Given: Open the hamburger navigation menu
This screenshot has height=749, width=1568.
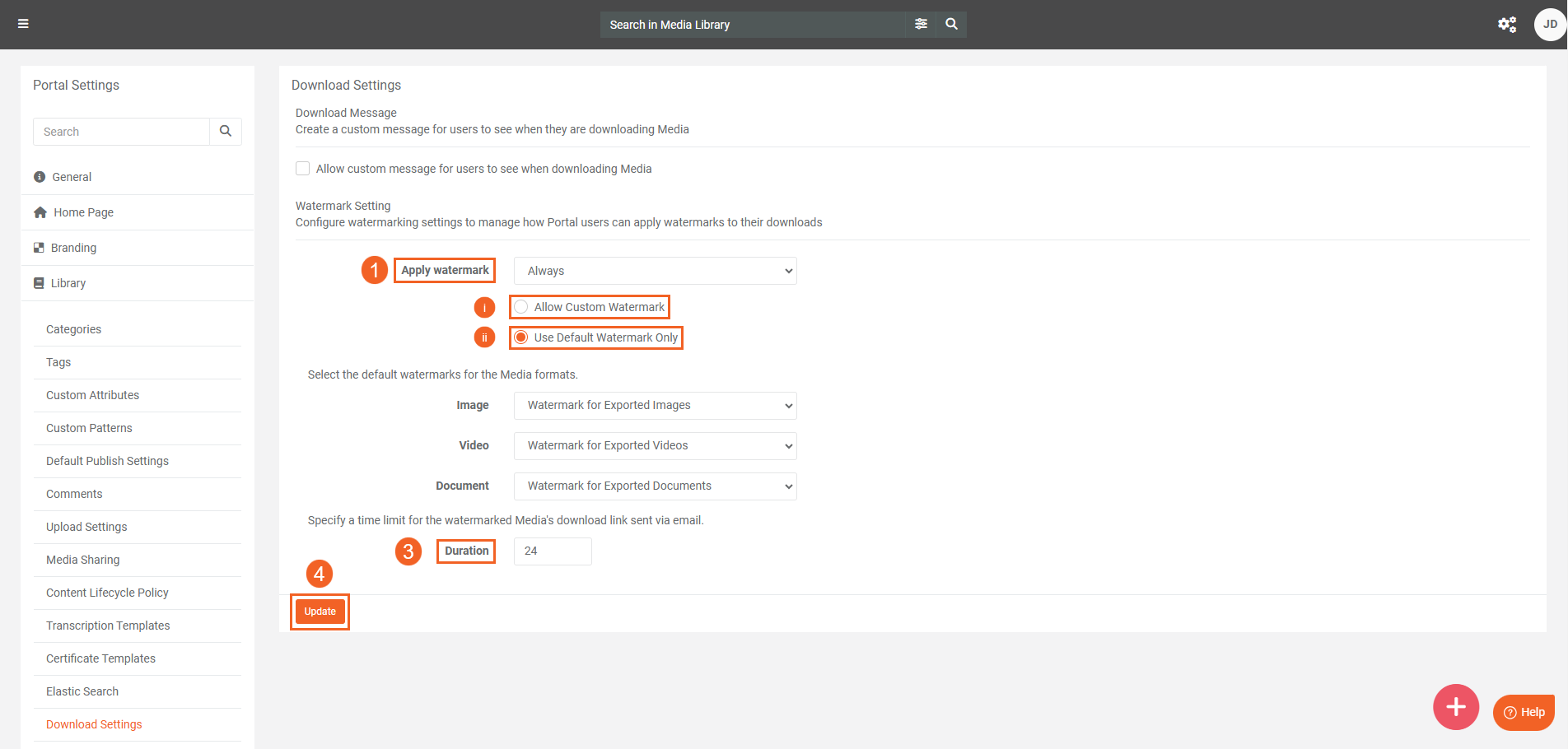Looking at the screenshot, I should [23, 24].
